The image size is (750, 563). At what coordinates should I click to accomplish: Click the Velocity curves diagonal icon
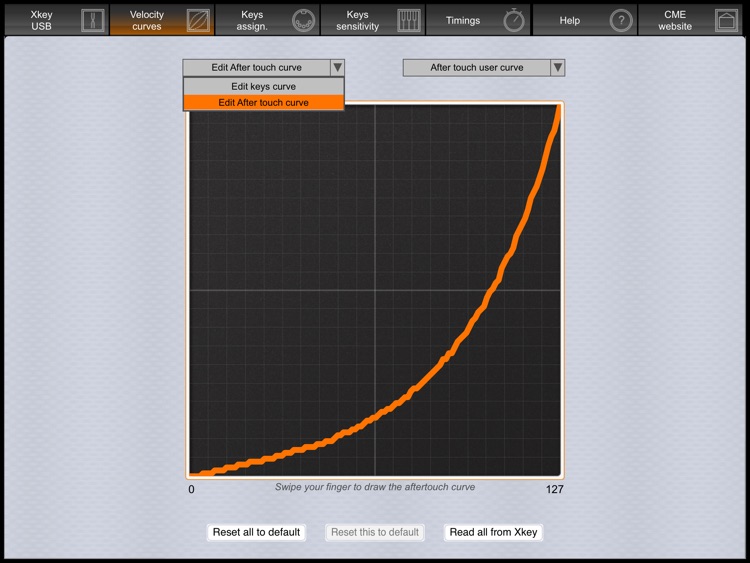pyautogui.click(x=198, y=21)
